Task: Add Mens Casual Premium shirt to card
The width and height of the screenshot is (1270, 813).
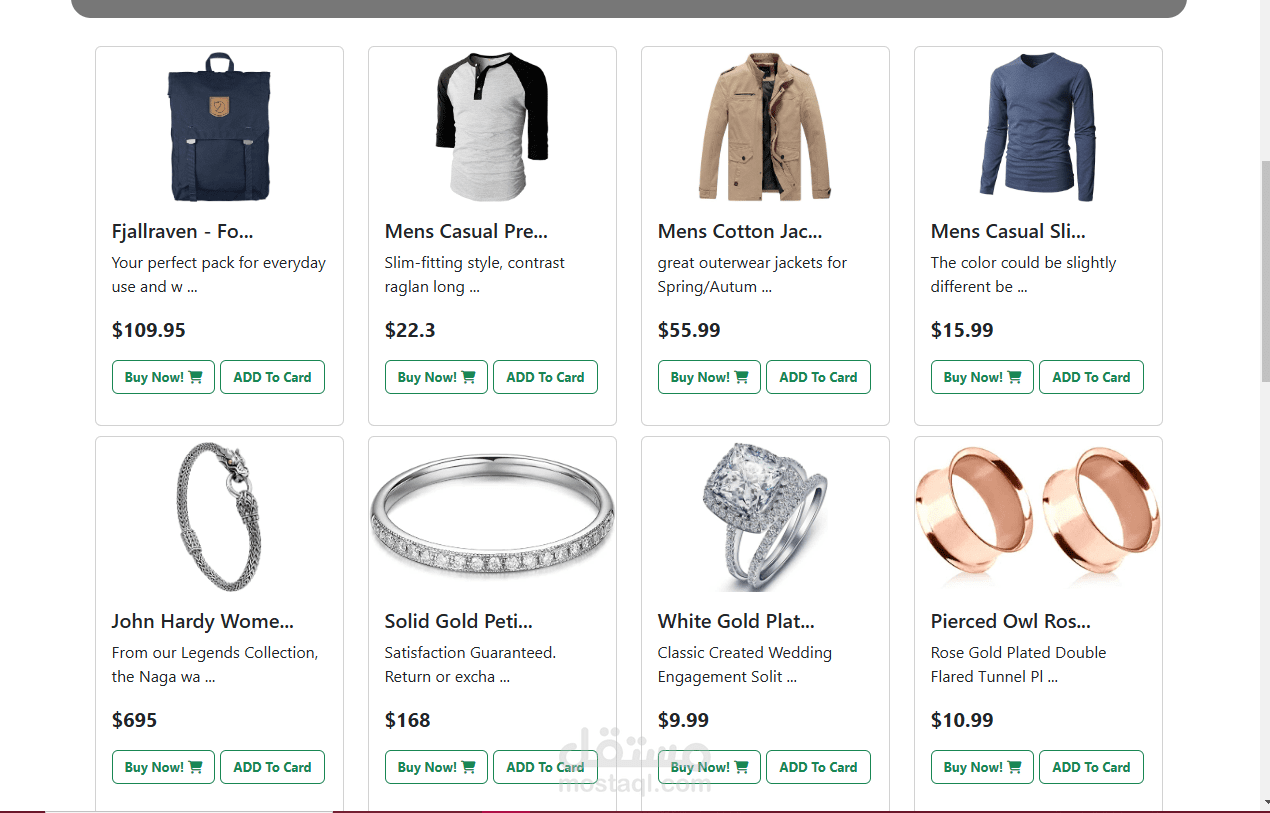Action: click(x=545, y=377)
